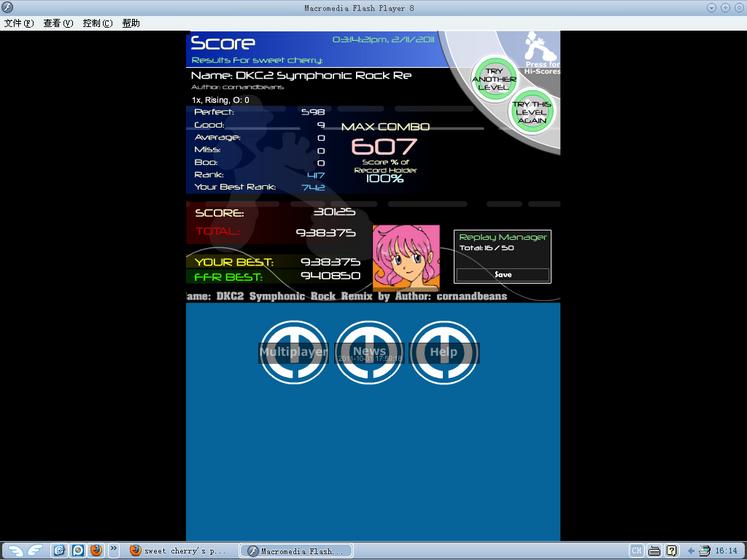This screenshot has height=560, width=747.
Task: Click the Perfect count 598
Action: coord(313,112)
